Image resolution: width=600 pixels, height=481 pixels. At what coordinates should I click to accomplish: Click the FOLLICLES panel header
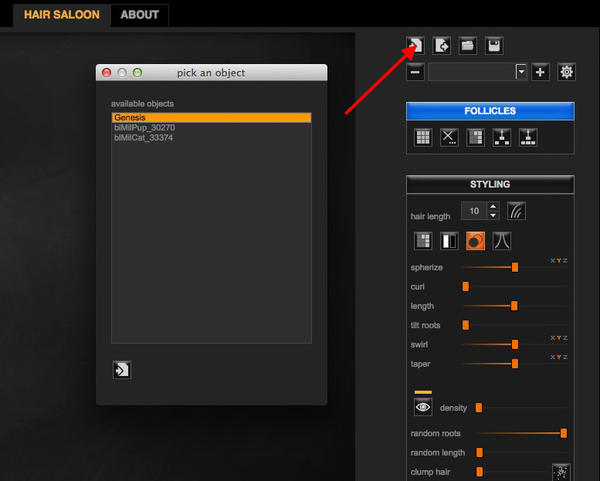pos(490,111)
